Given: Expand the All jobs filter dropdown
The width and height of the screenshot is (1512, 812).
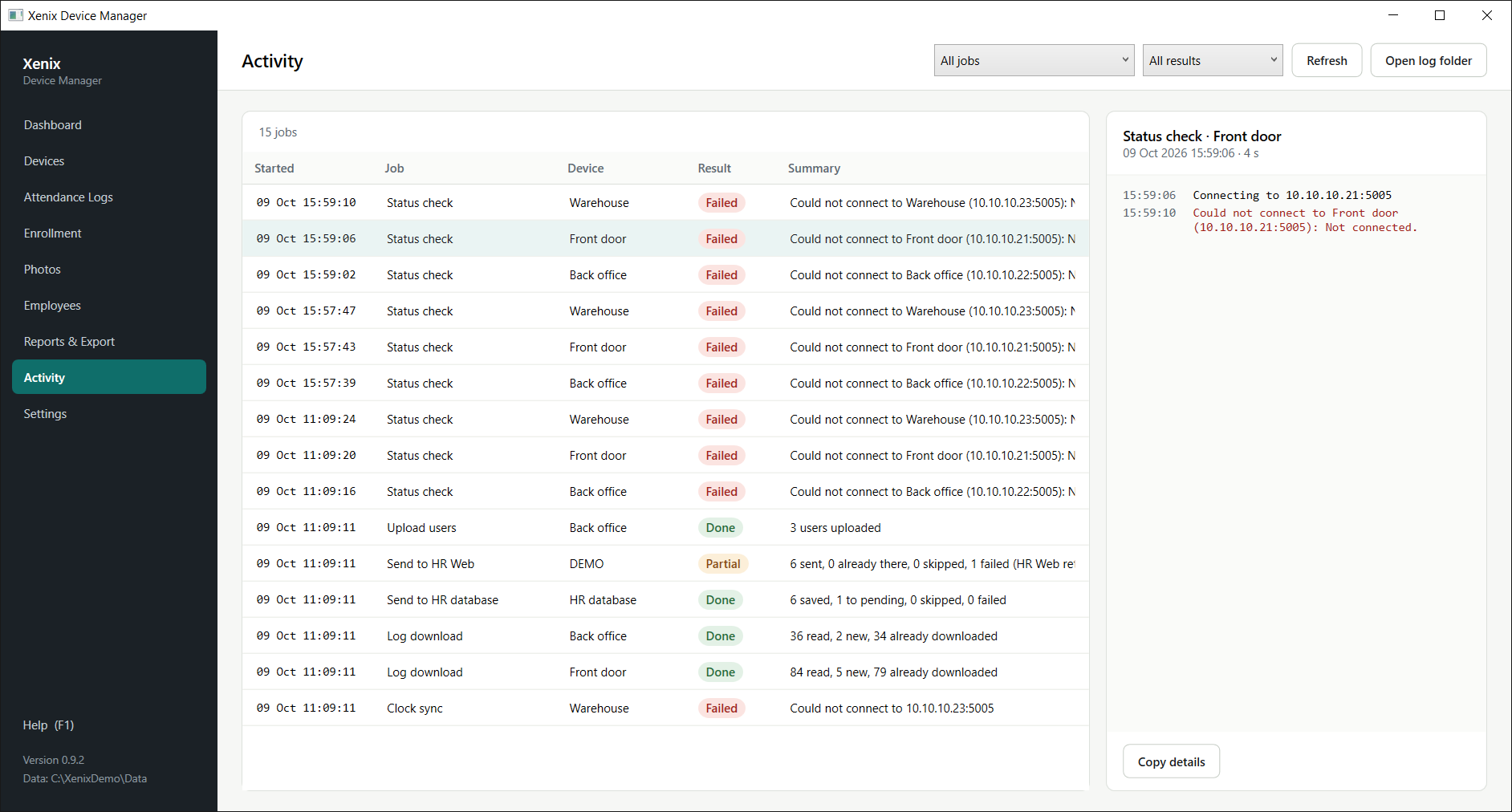Looking at the screenshot, I should tap(1034, 60).
